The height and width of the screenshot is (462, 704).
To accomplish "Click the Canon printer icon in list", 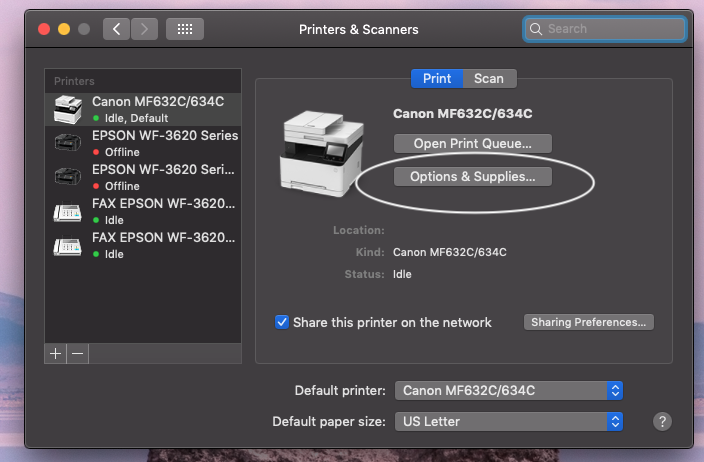I will point(68,110).
